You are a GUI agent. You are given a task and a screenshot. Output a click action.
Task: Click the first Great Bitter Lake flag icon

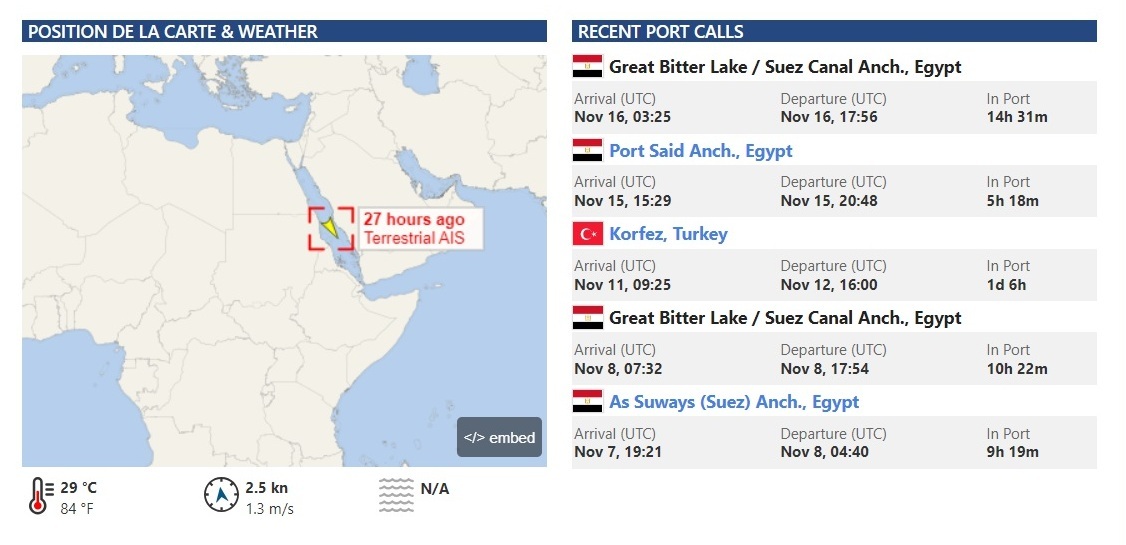[x=587, y=66]
